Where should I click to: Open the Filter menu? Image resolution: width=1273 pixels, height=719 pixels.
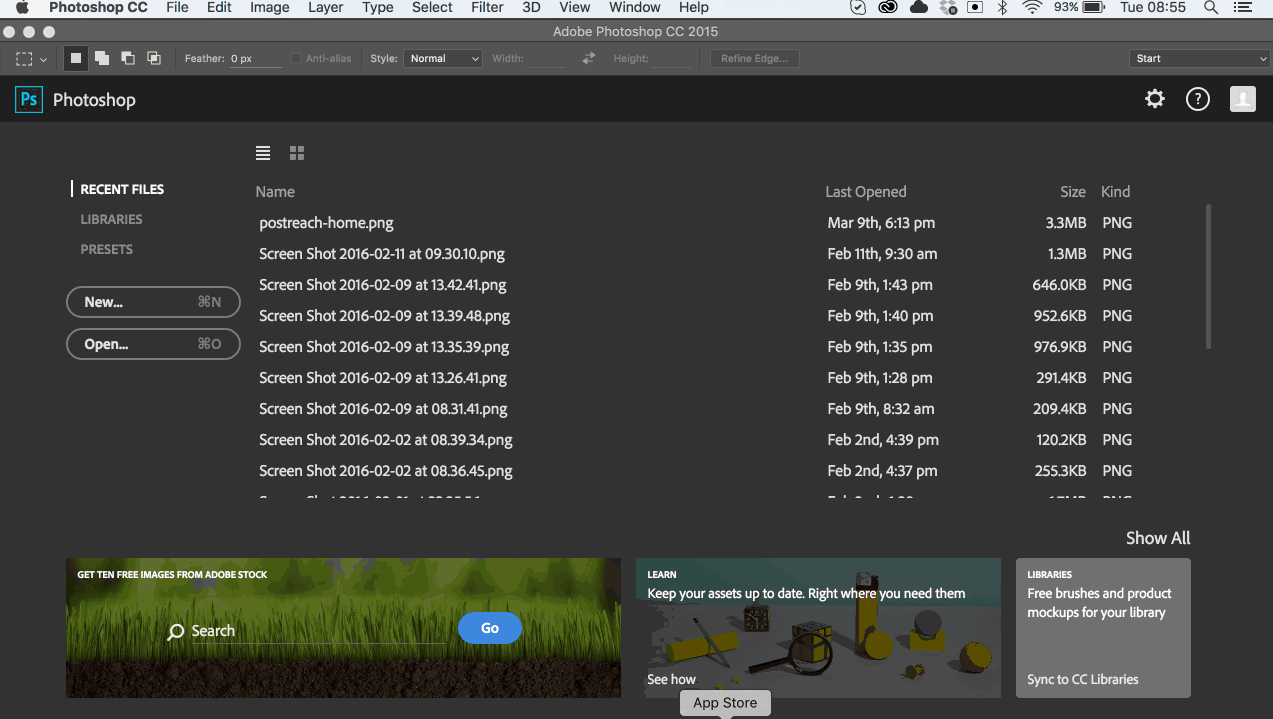pyautogui.click(x=486, y=8)
